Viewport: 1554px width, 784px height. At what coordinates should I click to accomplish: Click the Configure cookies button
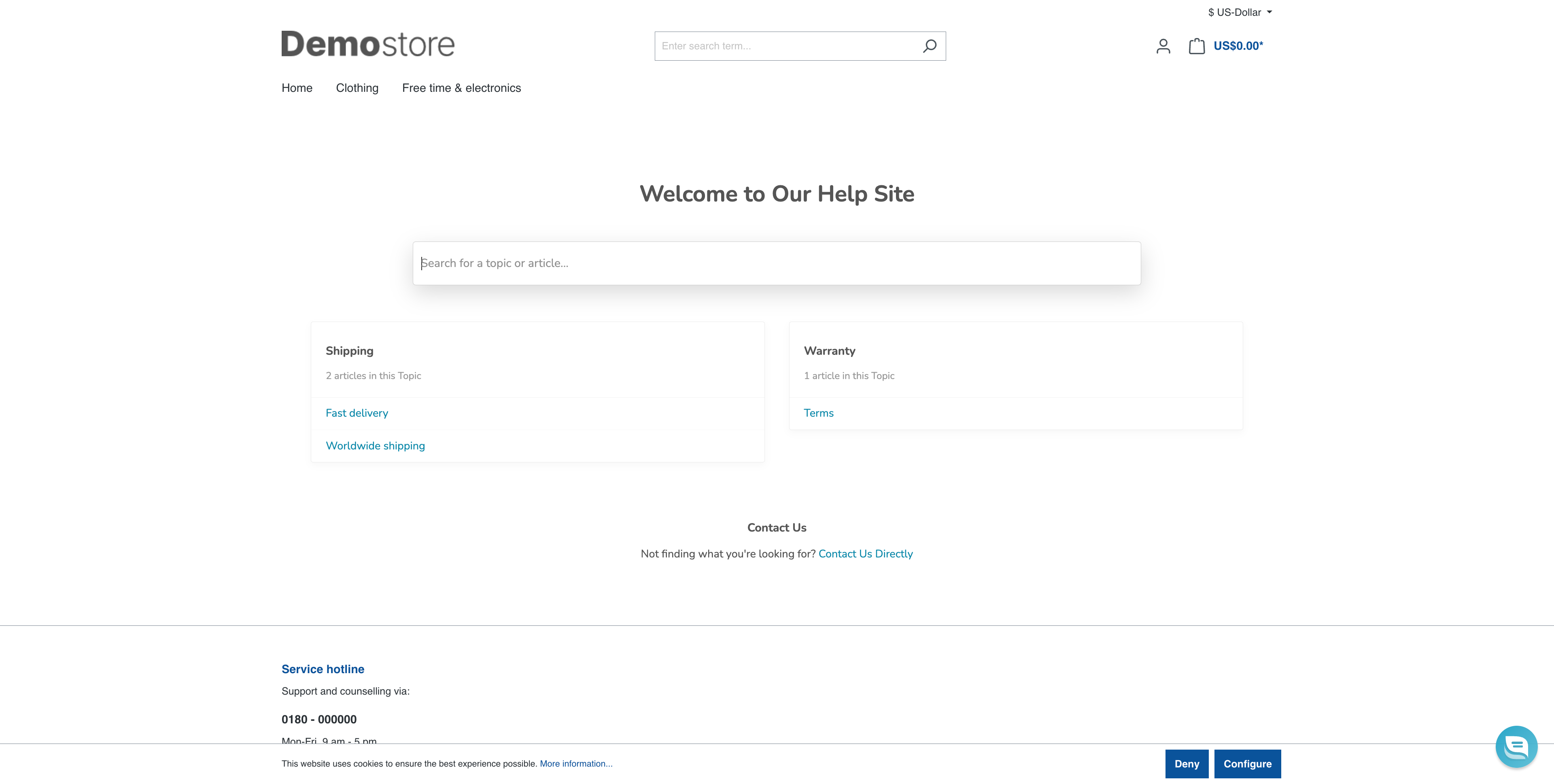coord(1247,763)
